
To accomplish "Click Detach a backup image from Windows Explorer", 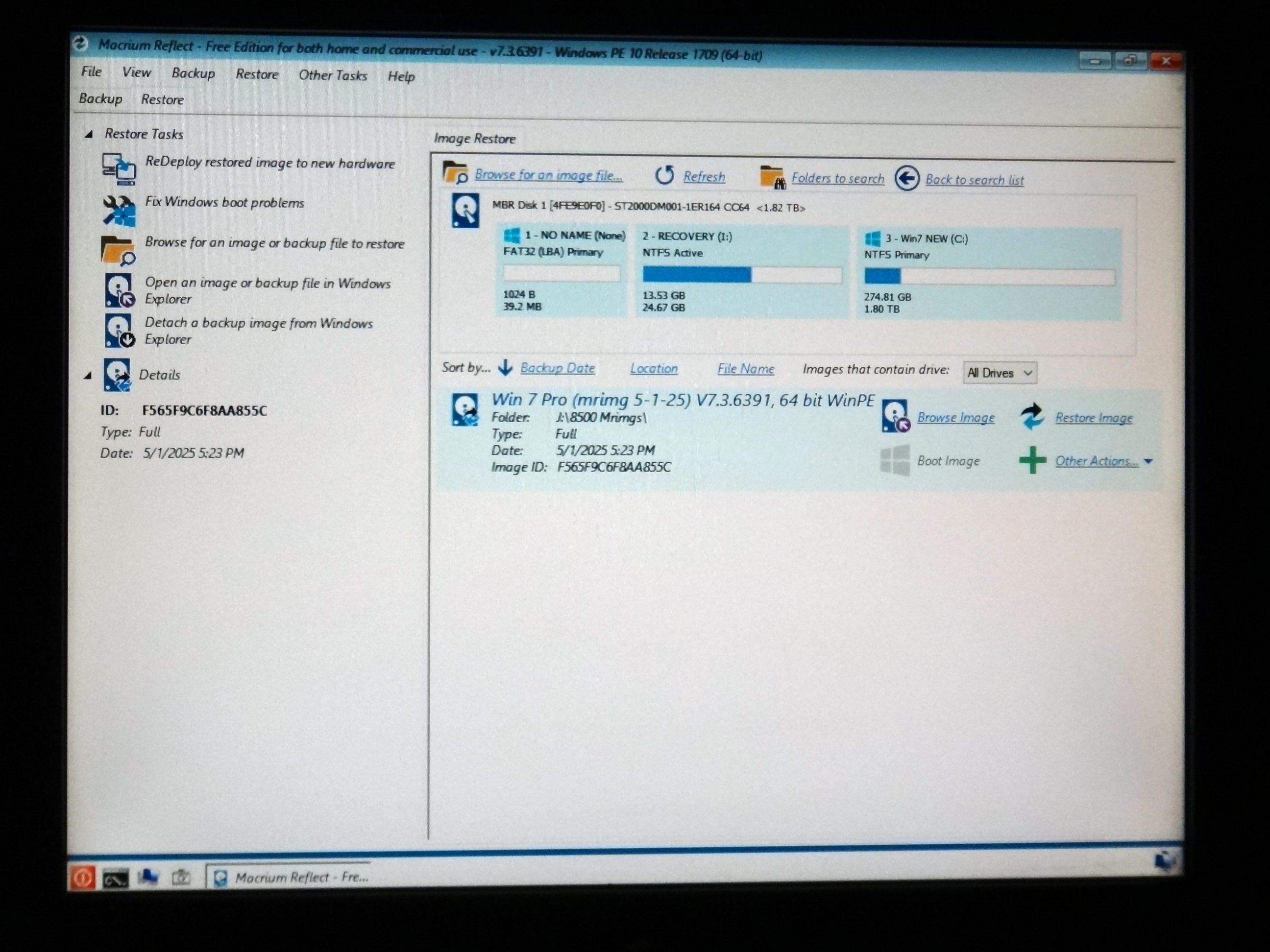I will 258,331.
